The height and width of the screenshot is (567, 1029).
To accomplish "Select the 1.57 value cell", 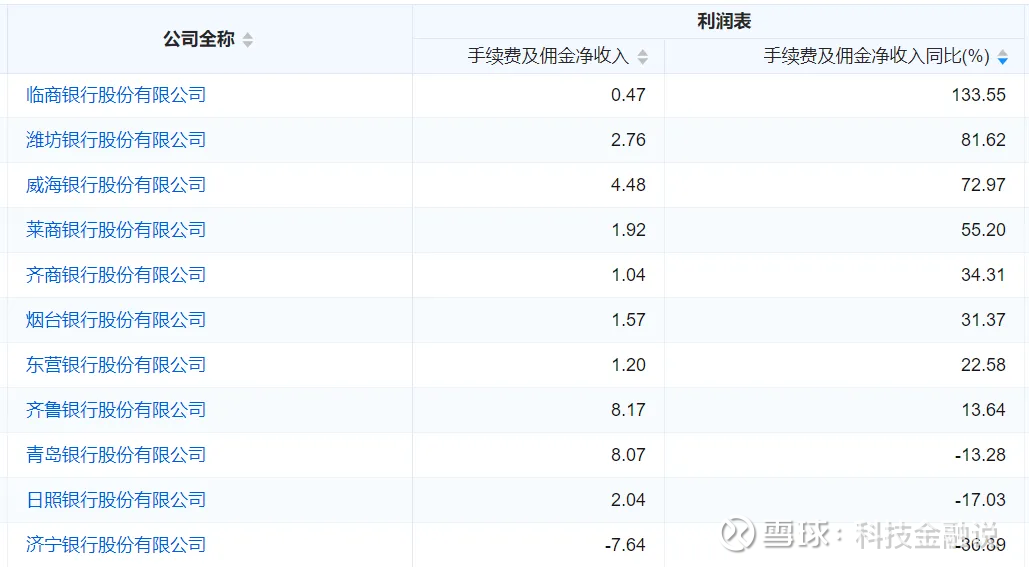I will point(539,320).
